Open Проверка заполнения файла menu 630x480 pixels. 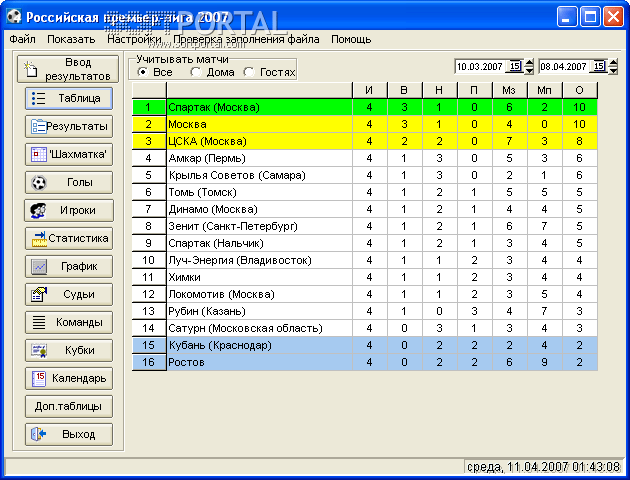point(246,39)
